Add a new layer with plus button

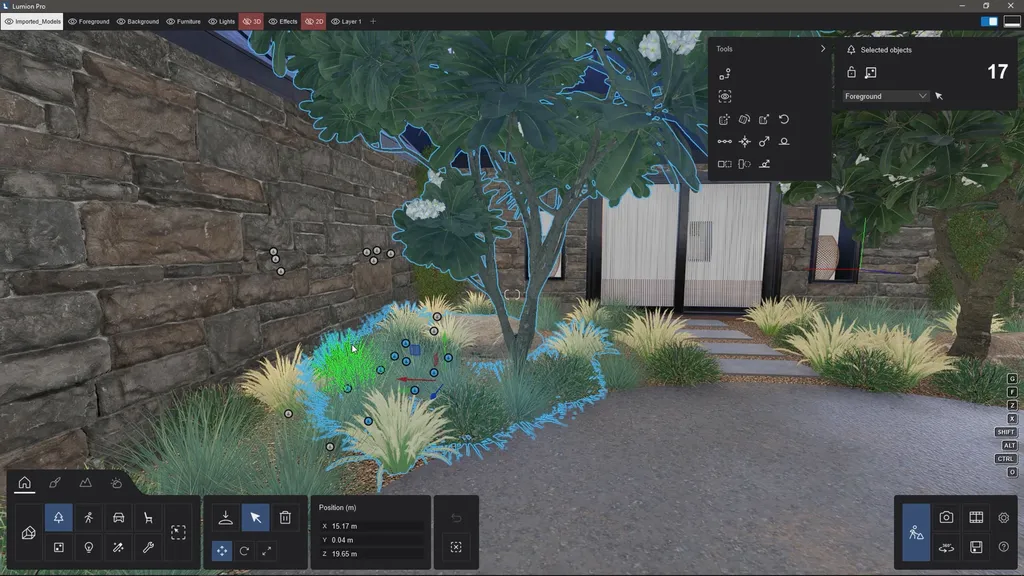[374, 21]
